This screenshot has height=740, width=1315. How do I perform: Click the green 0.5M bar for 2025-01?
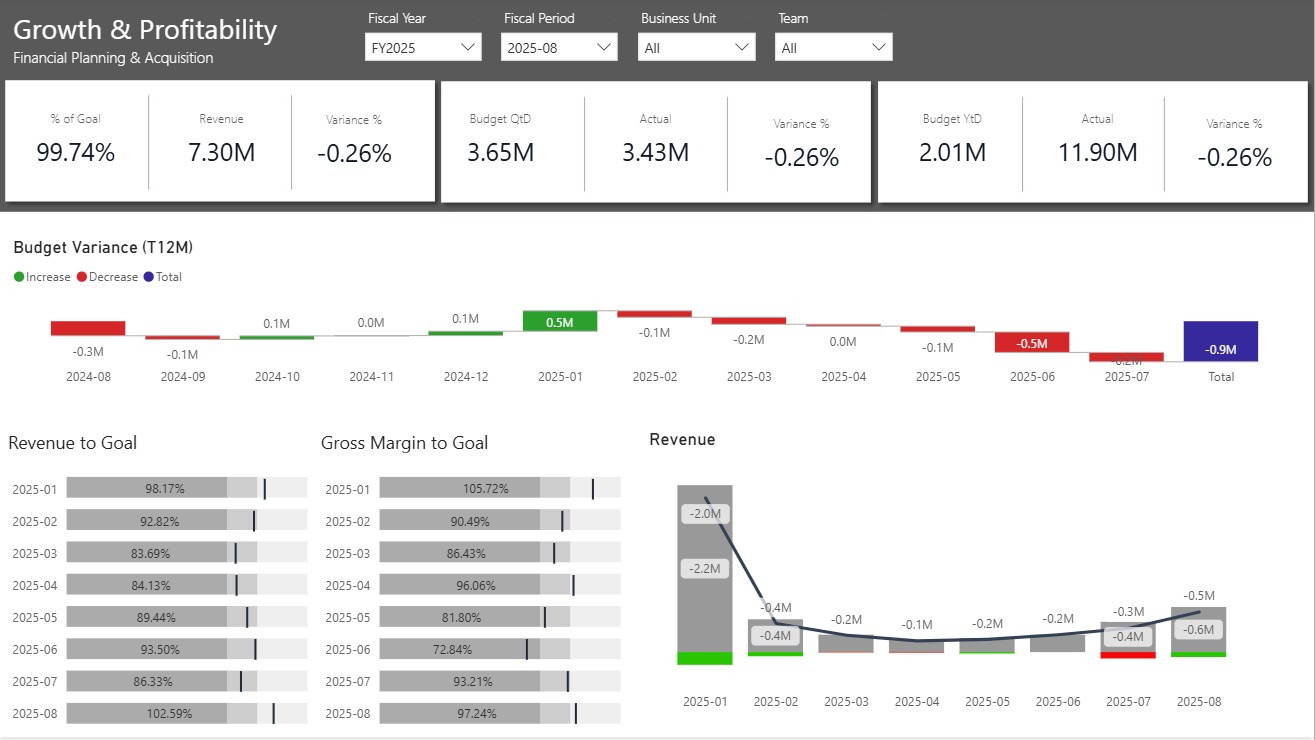(x=560, y=321)
